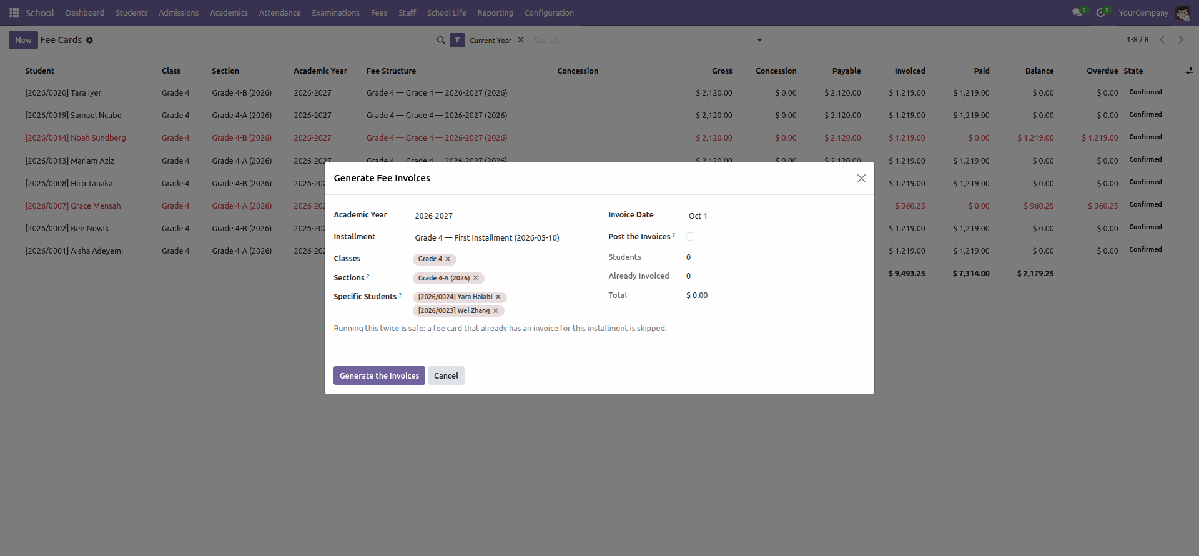Screen dimensions: 1199x556
Task: Close the Generate Fee Invoices dialog
Action: [861, 178]
